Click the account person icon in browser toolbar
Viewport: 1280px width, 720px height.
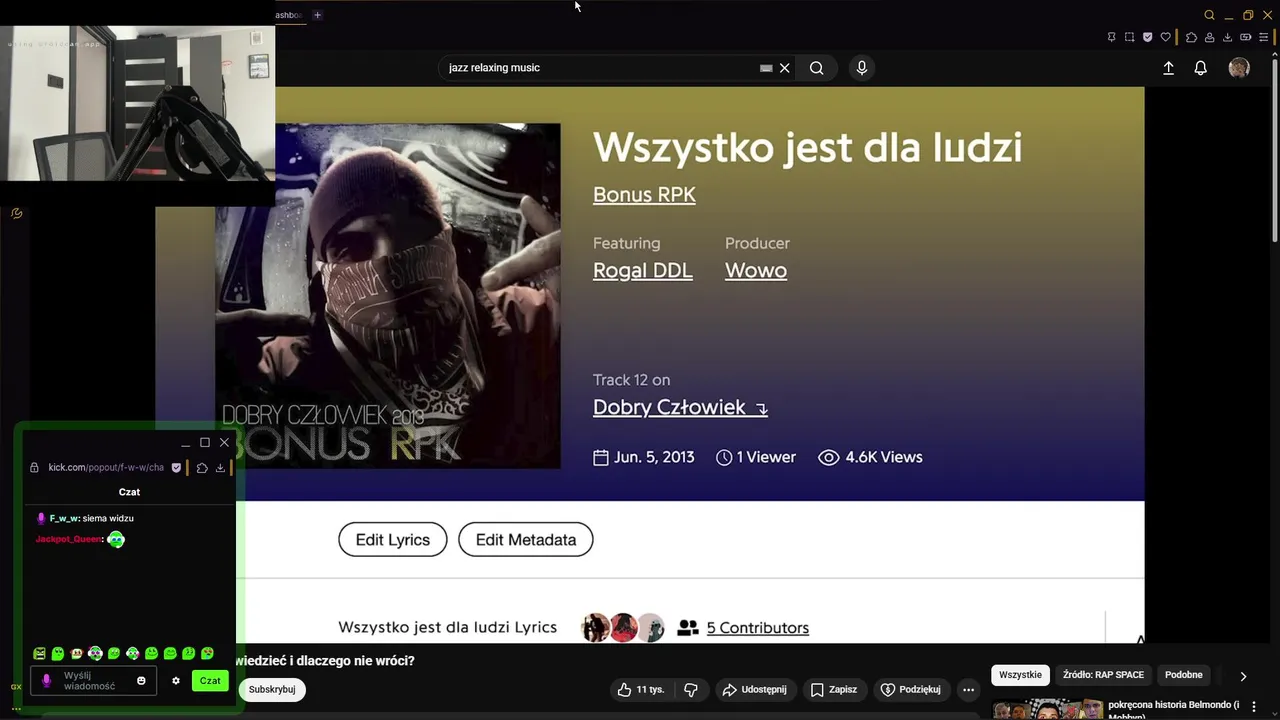click(1209, 37)
